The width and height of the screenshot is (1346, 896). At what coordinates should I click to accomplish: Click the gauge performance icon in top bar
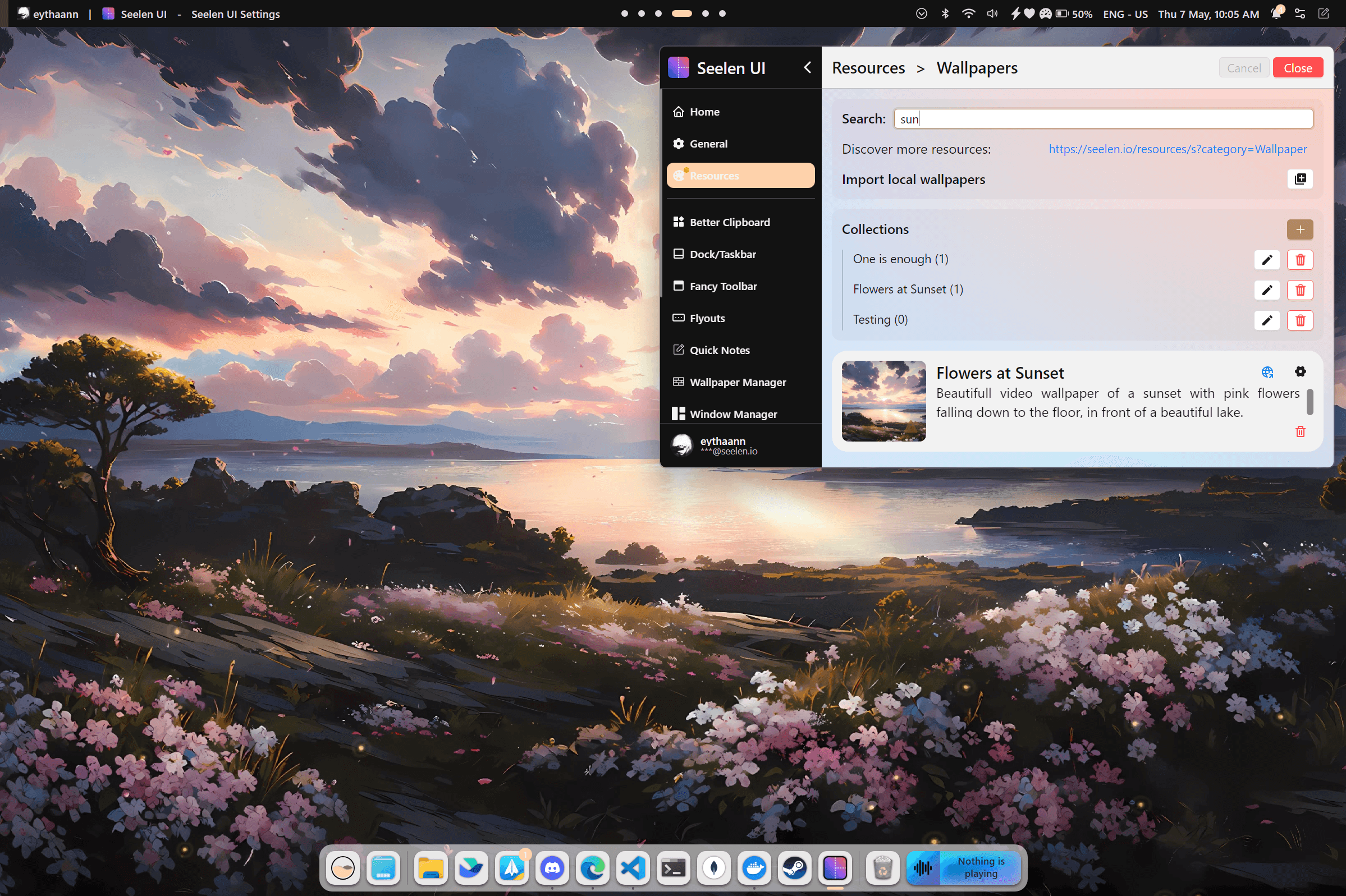(x=1045, y=13)
